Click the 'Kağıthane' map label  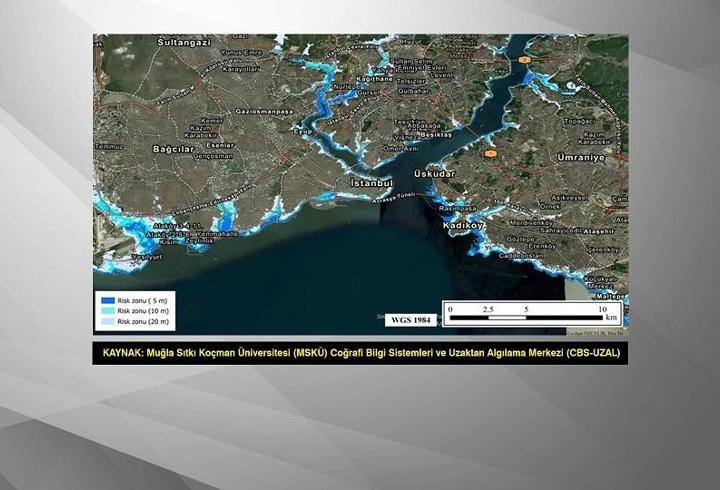coord(375,79)
